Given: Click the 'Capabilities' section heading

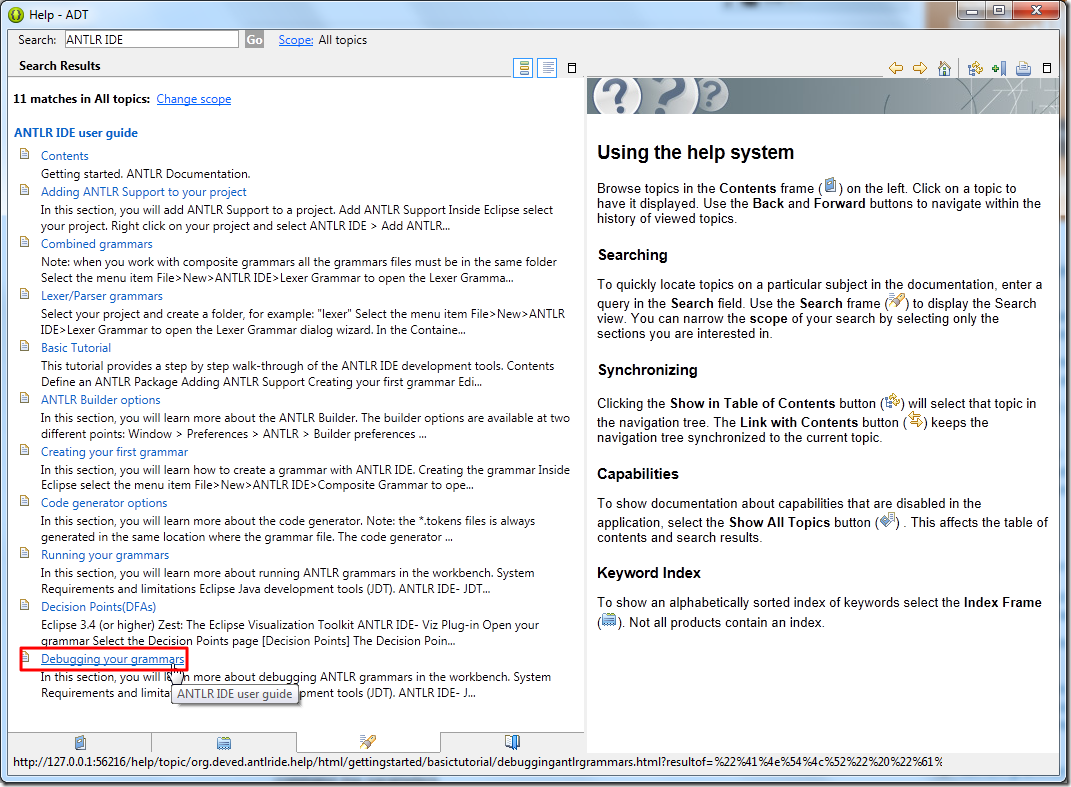Looking at the screenshot, I should [638, 473].
